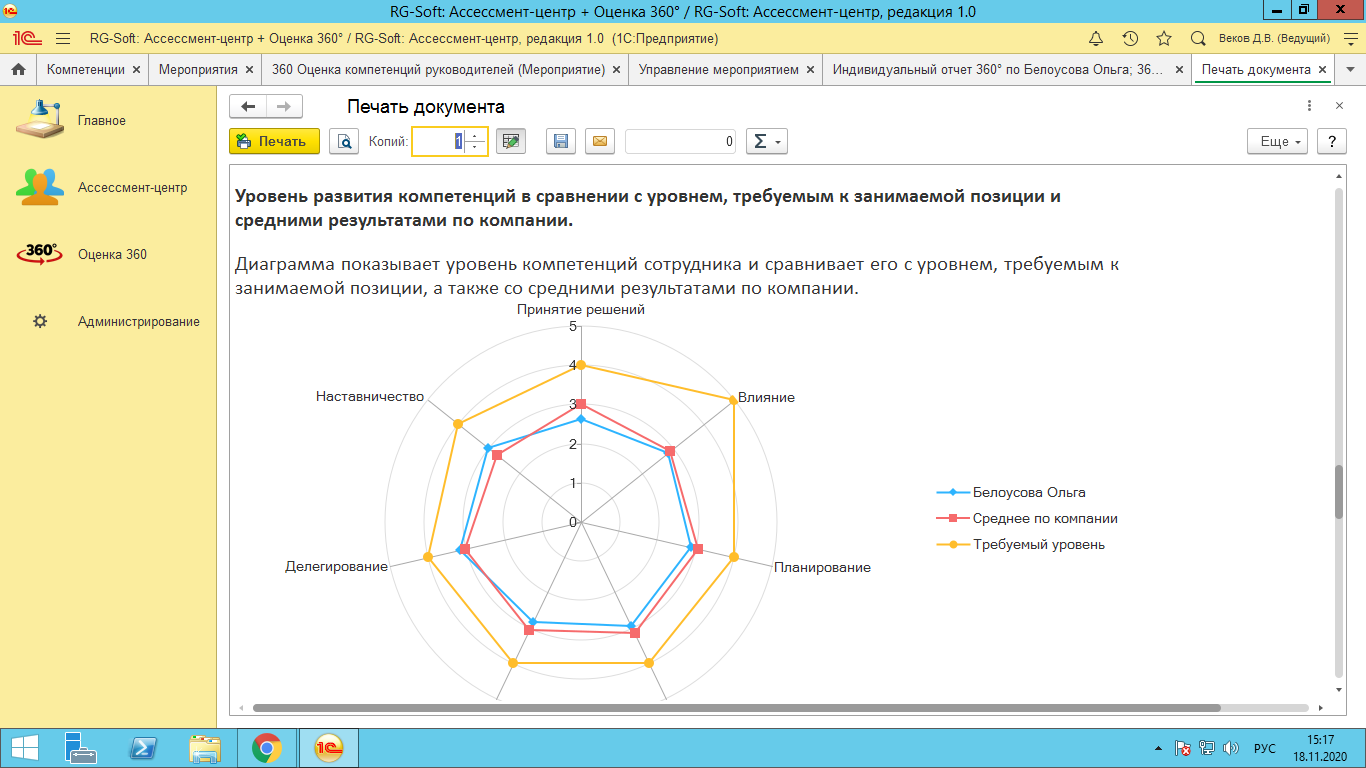This screenshot has width=1366, height=768.
Task: Click the print preview icon
Action: (344, 141)
